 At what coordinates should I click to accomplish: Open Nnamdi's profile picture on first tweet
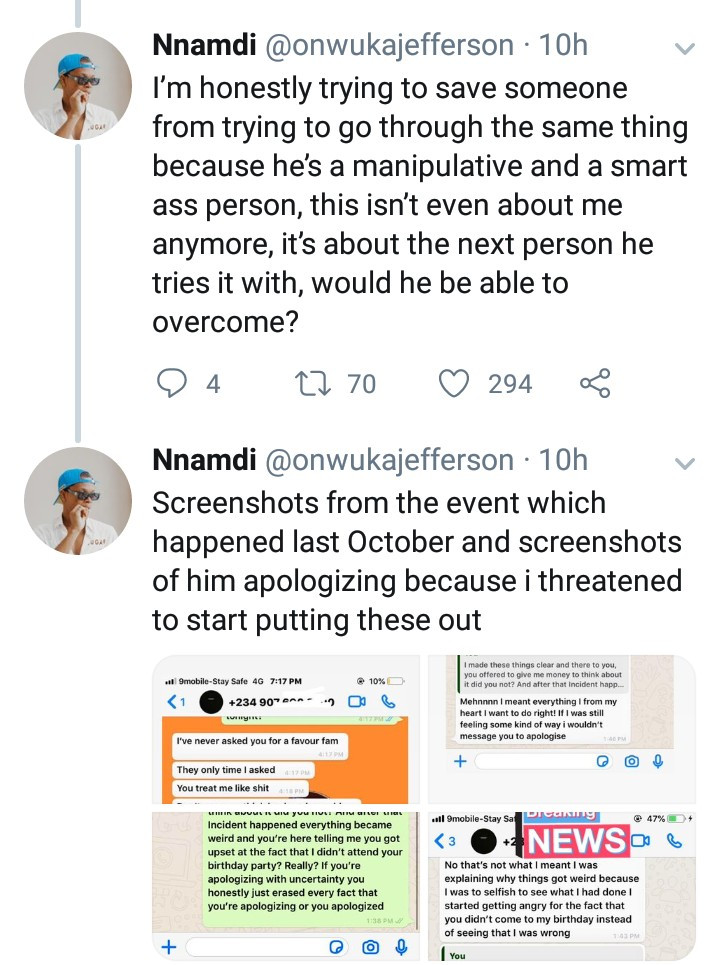click(78, 85)
